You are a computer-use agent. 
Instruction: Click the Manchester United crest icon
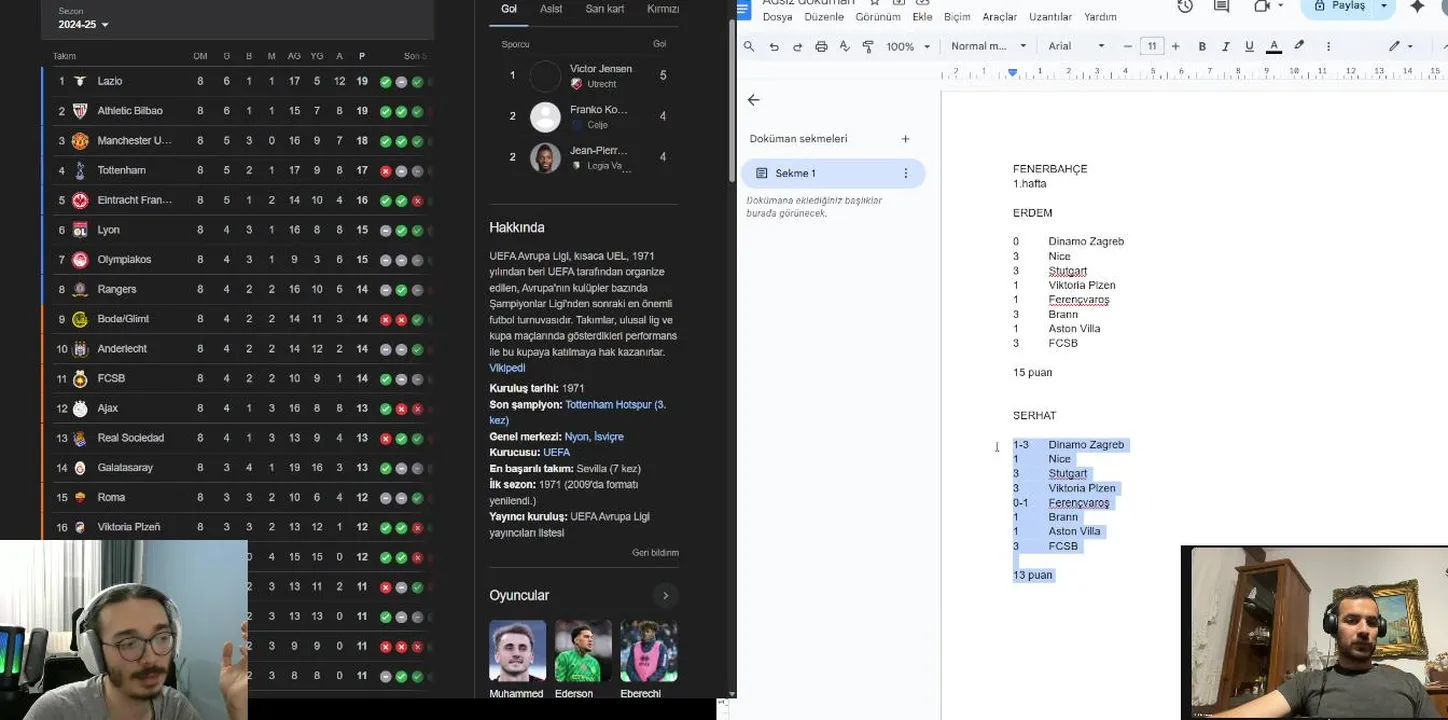click(x=80, y=141)
